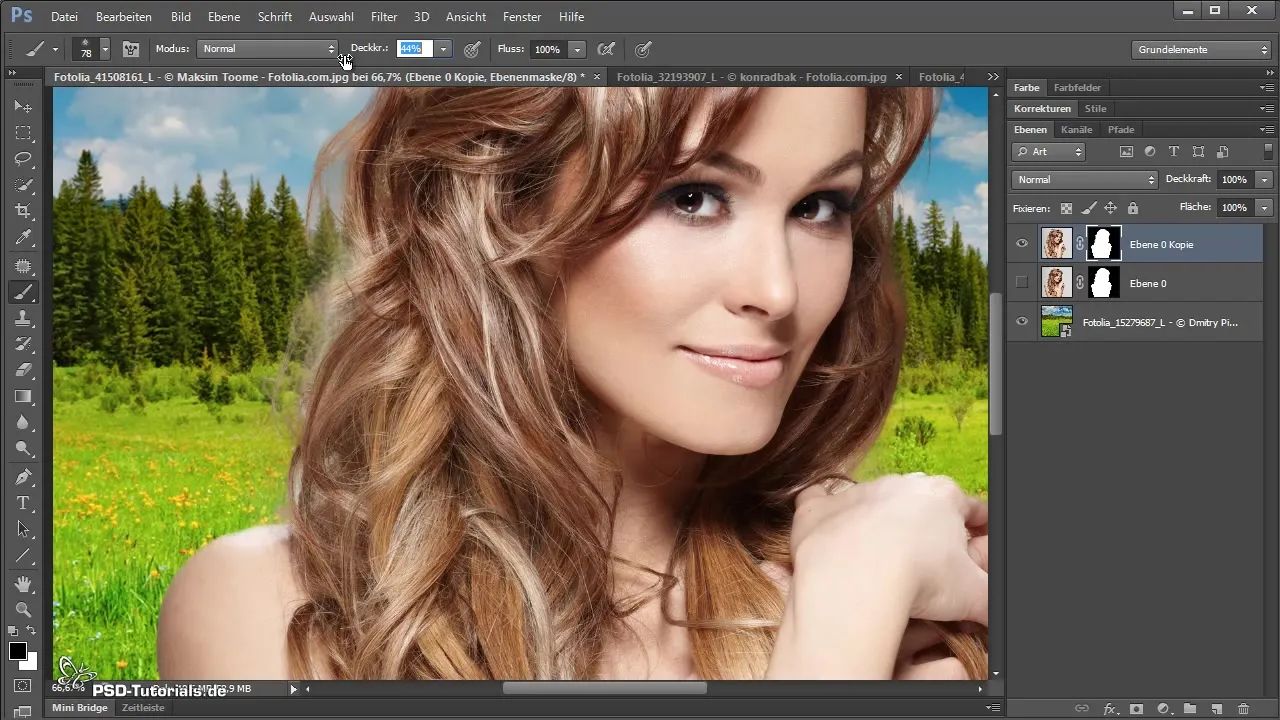Viewport: 1280px width, 720px height.
Task: Filter layers by shape layer icon
Action: click(x=1198, y=152)
